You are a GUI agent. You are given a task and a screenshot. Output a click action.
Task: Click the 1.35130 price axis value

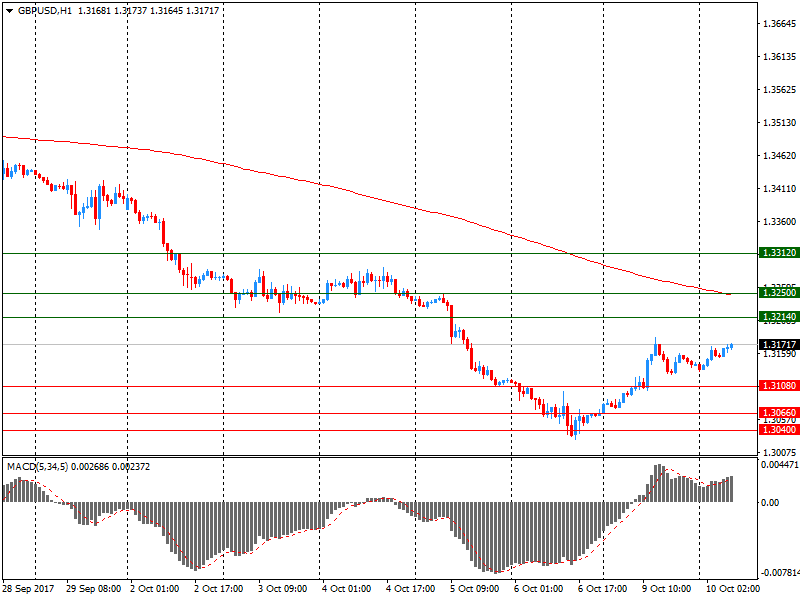779,123
